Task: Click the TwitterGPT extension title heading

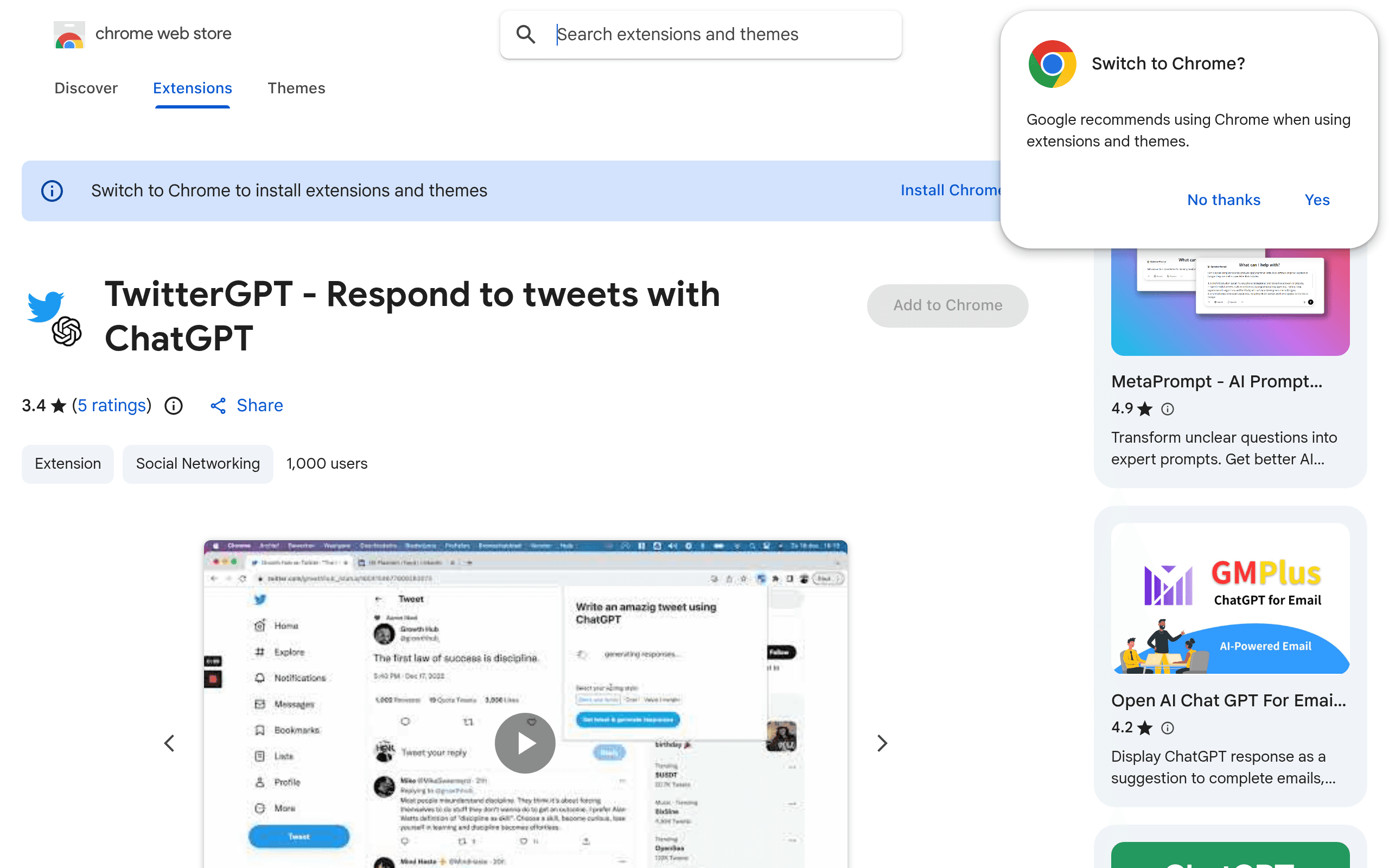Action: point(412,316)
